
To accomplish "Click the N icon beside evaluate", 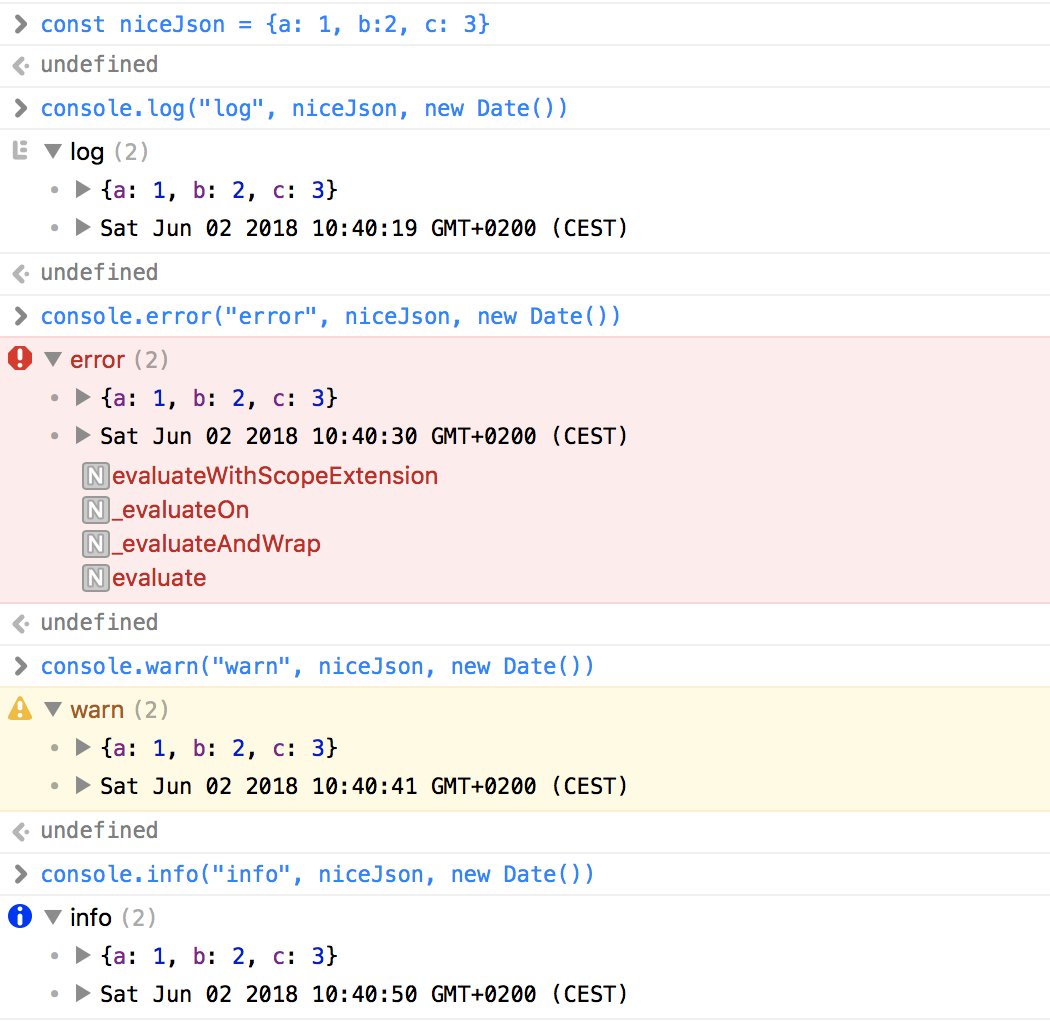I will [96, 578].
